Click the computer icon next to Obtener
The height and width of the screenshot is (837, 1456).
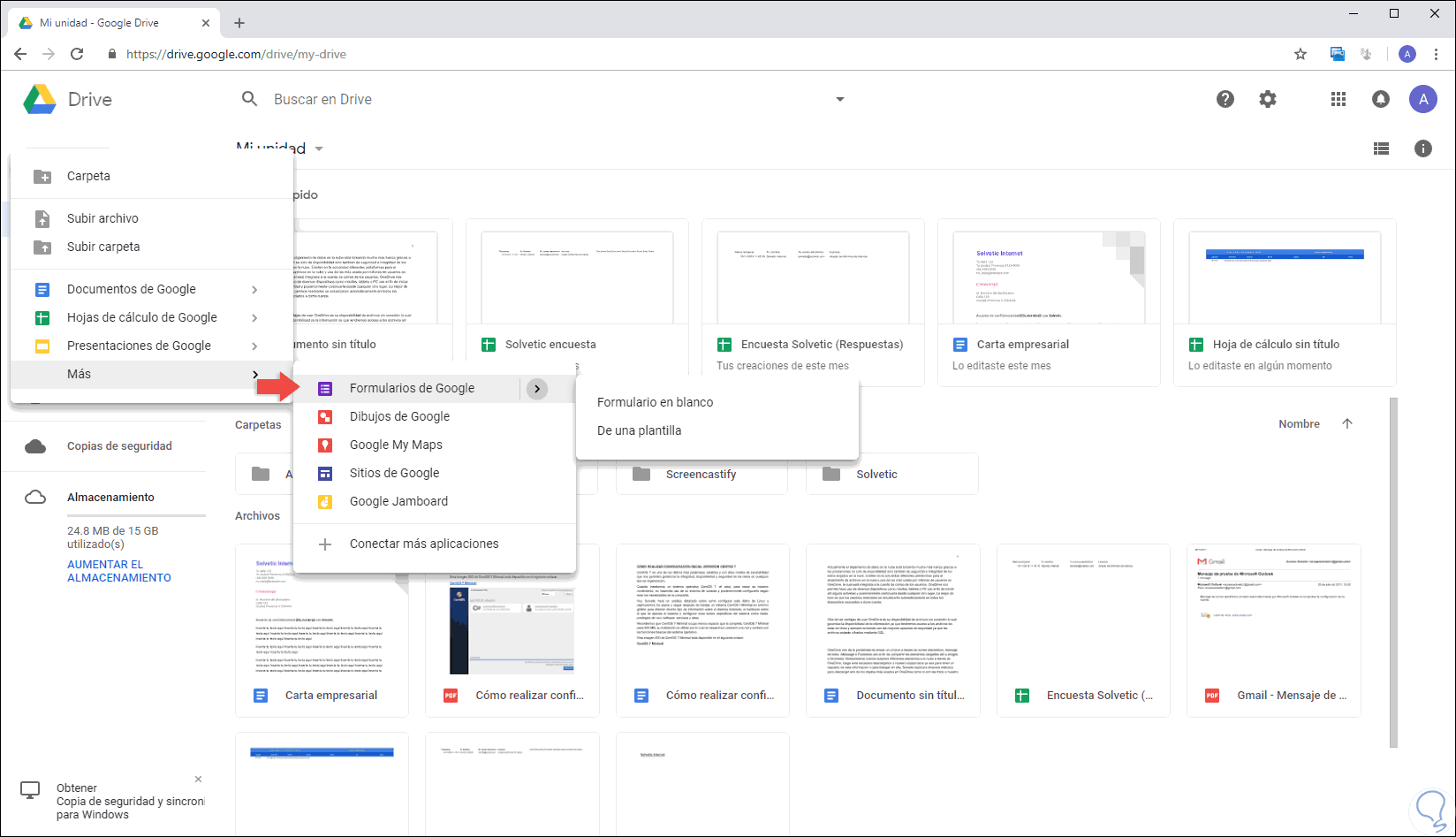point(31,790)
